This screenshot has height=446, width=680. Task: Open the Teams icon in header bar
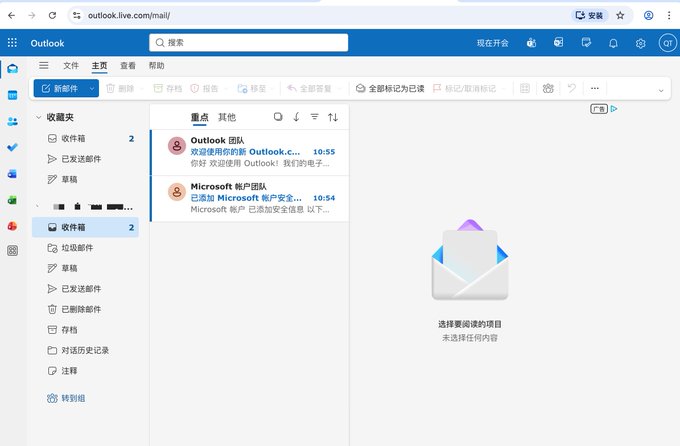[531, 43]
